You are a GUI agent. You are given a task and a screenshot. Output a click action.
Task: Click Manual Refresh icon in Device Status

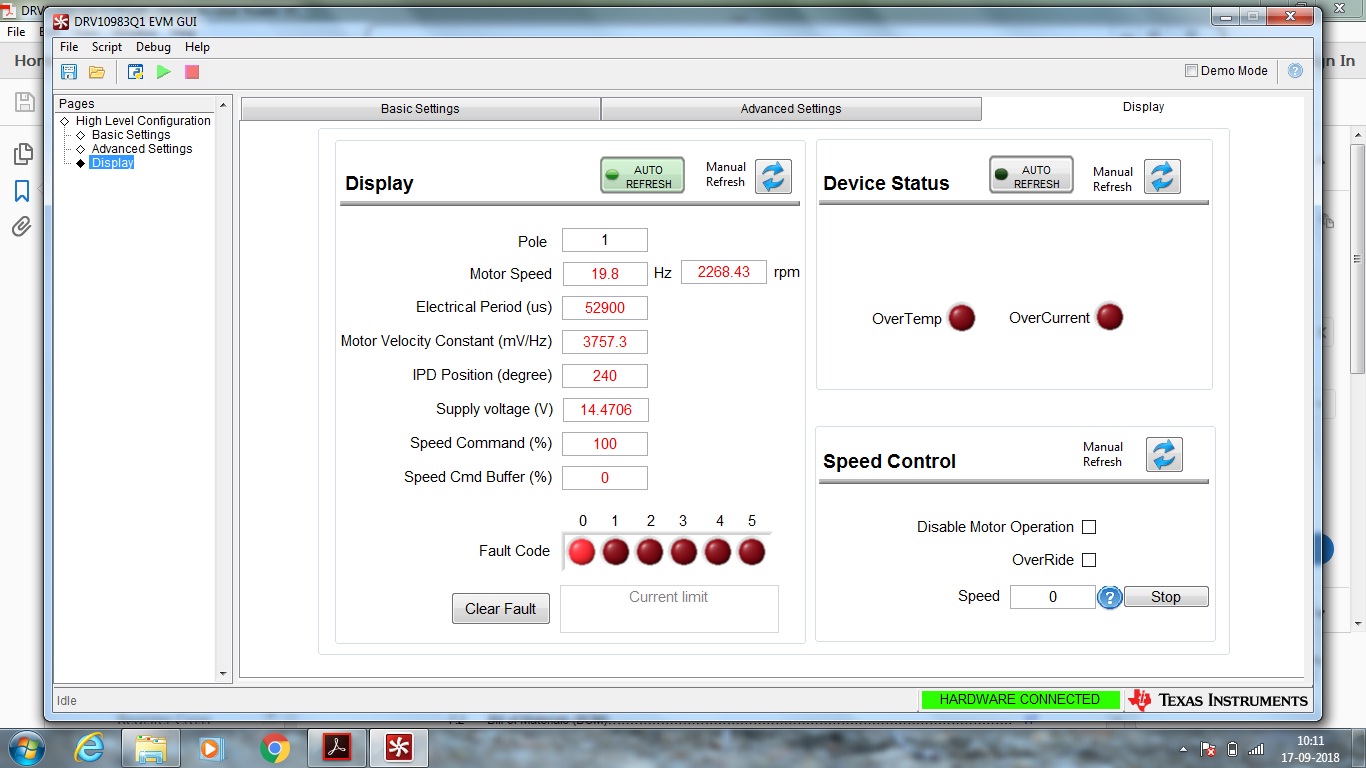coord(1162,177)
